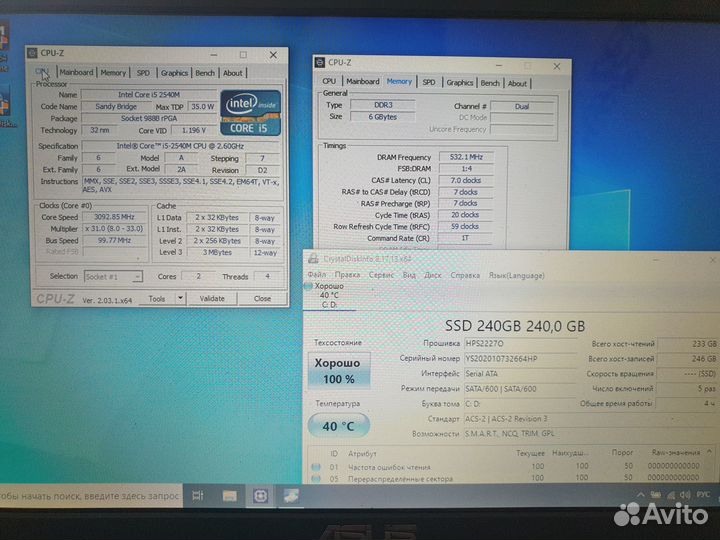Click the Windows taskbar search box

[91, 496]
